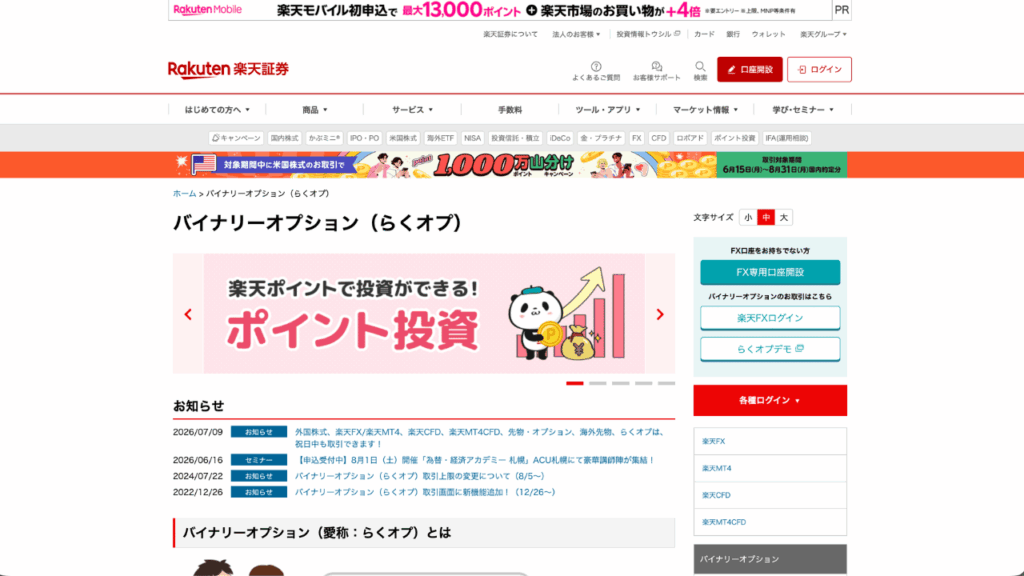1024x576 pixels.
Task: Open the らくオプデモ demo button
Action: (770, 349)
